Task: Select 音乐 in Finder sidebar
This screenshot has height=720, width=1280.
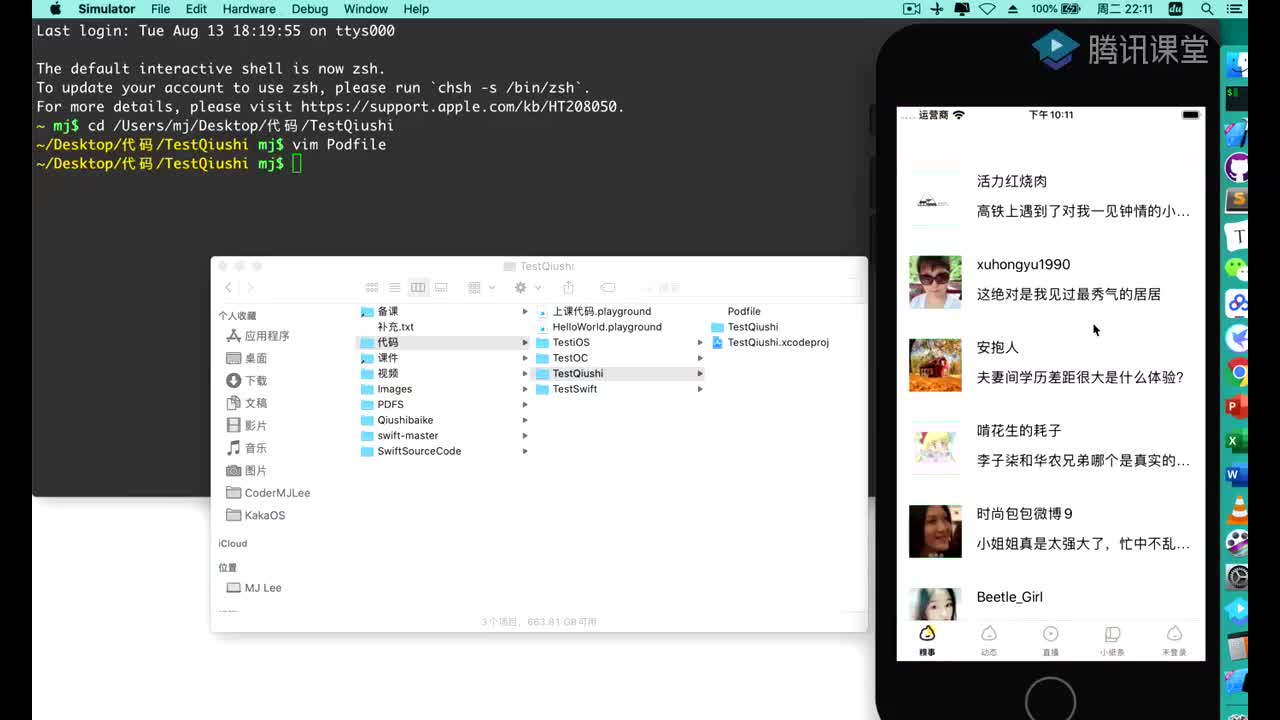Action: coord(247,448)
